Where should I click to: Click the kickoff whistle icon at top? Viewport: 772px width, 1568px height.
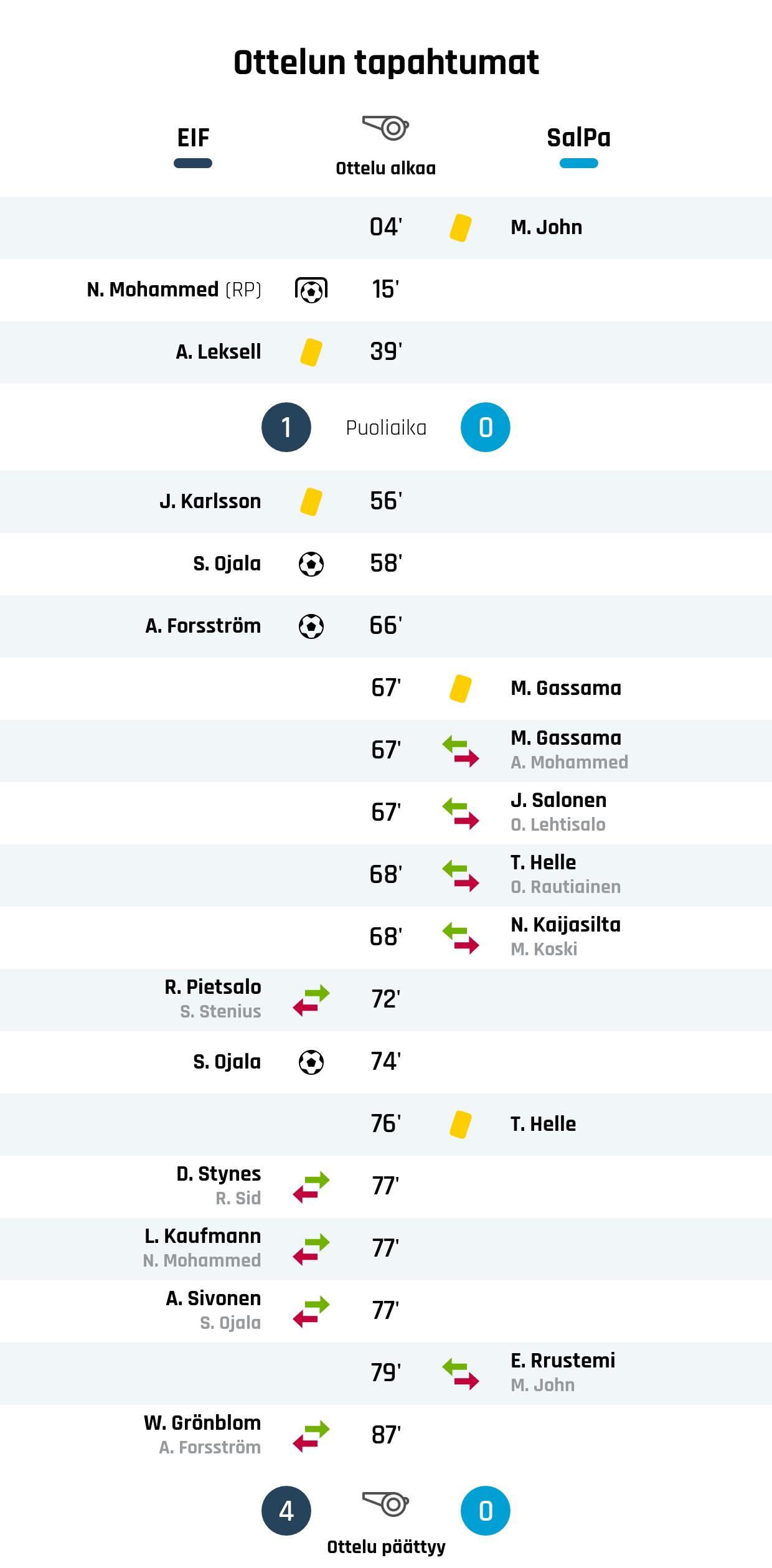coord(385,128)
